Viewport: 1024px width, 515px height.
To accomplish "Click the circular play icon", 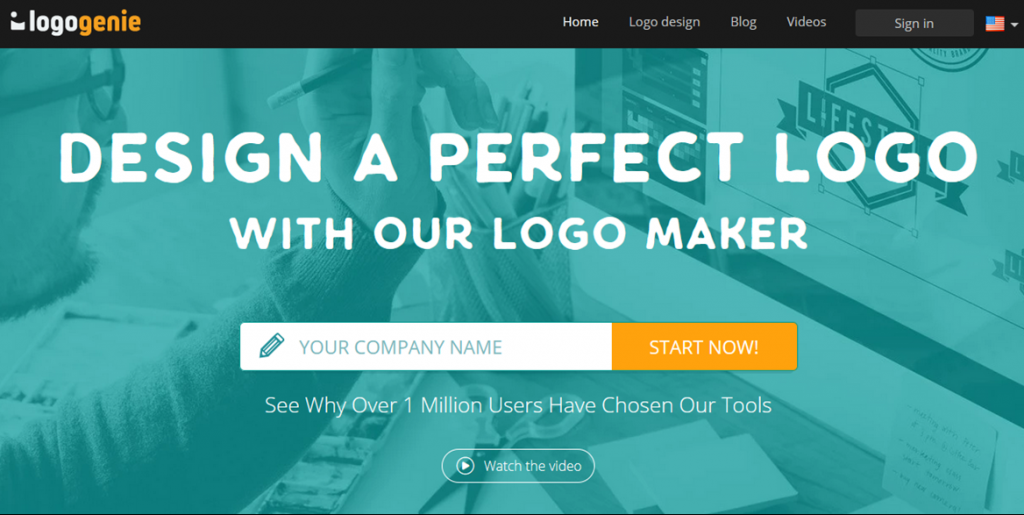I will (x=465, y=466).
